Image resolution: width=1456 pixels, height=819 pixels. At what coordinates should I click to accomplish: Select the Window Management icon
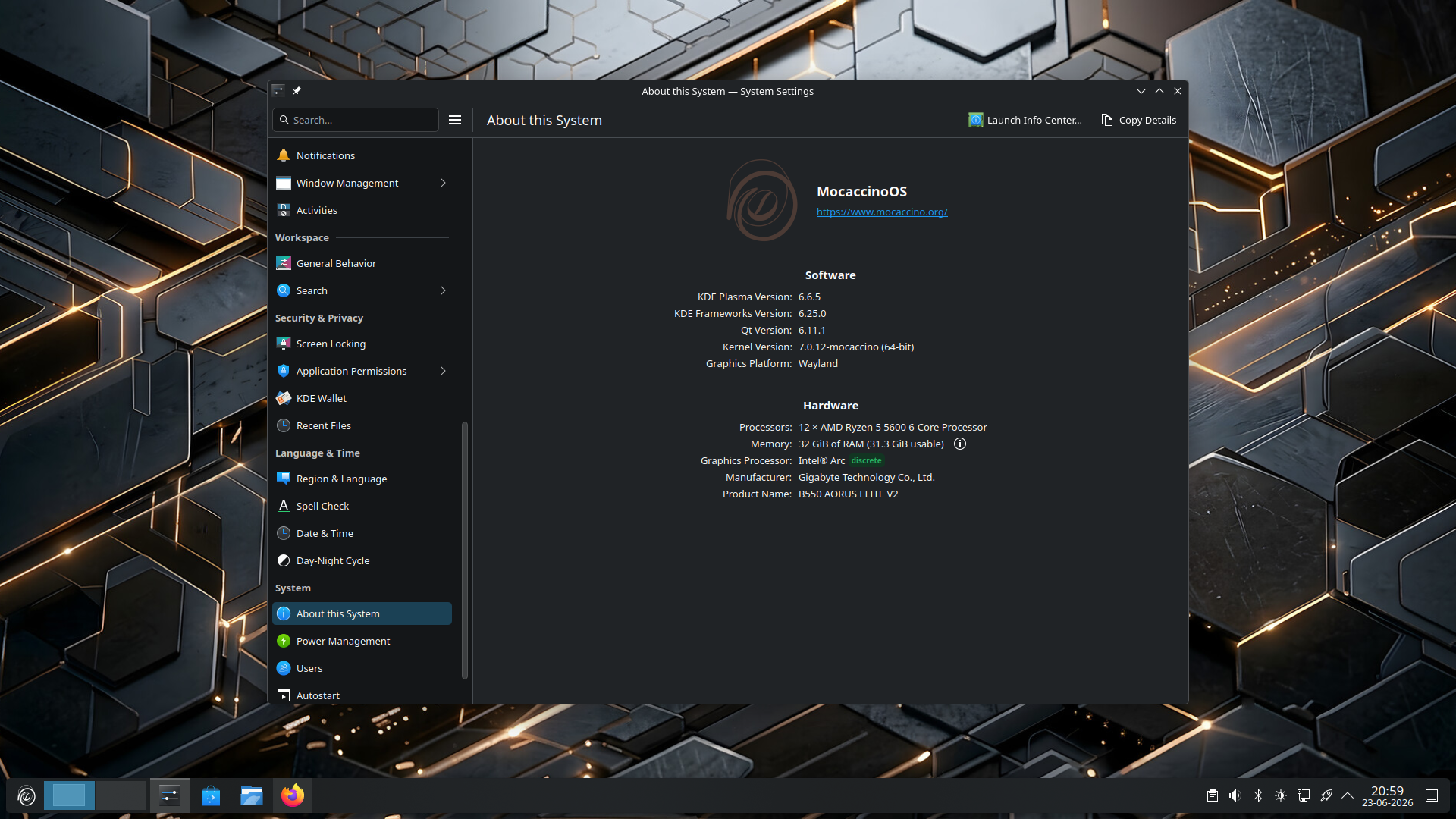coord(284,183)
